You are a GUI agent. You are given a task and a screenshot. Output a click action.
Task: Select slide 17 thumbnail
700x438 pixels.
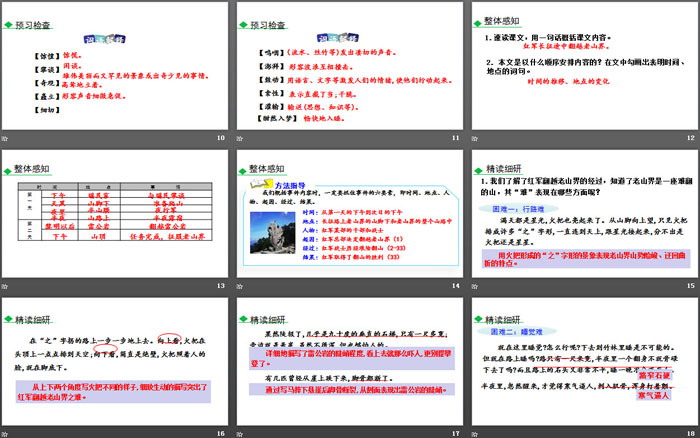pyautogui.click(x=350, y=360)
